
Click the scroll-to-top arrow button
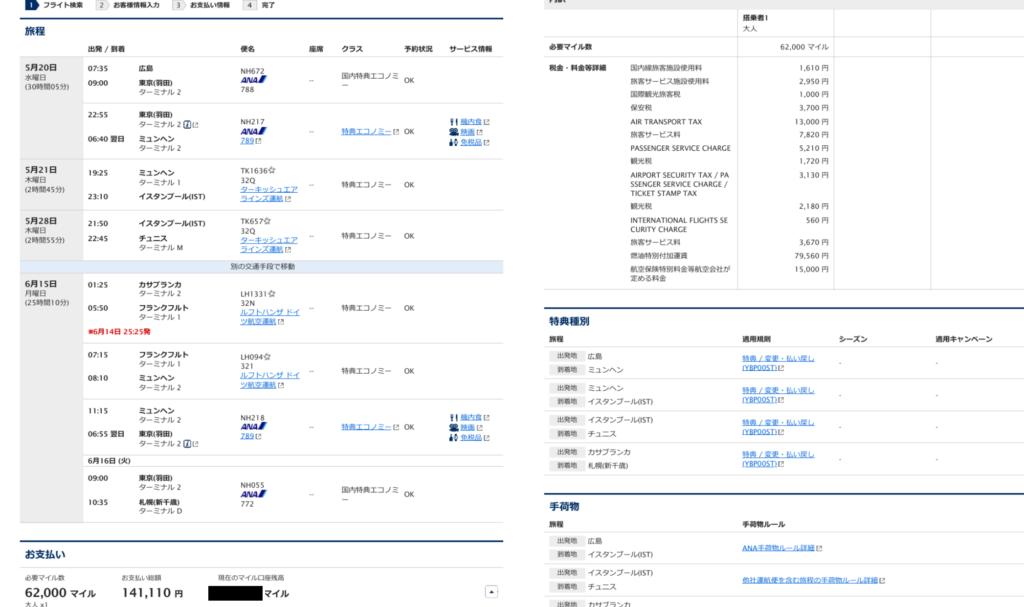click(x=490, y=592)
